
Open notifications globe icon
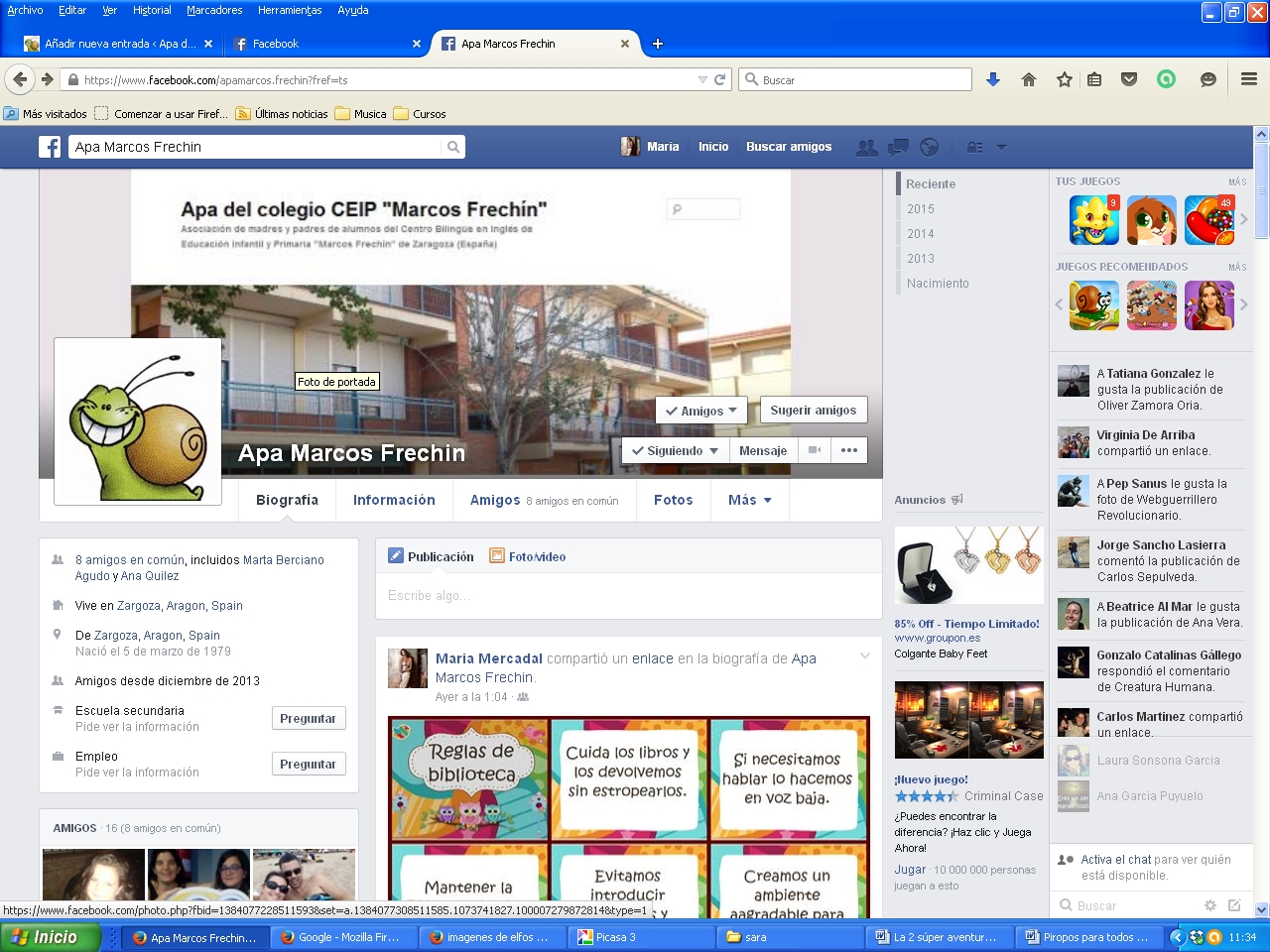(x=929, y=147)
